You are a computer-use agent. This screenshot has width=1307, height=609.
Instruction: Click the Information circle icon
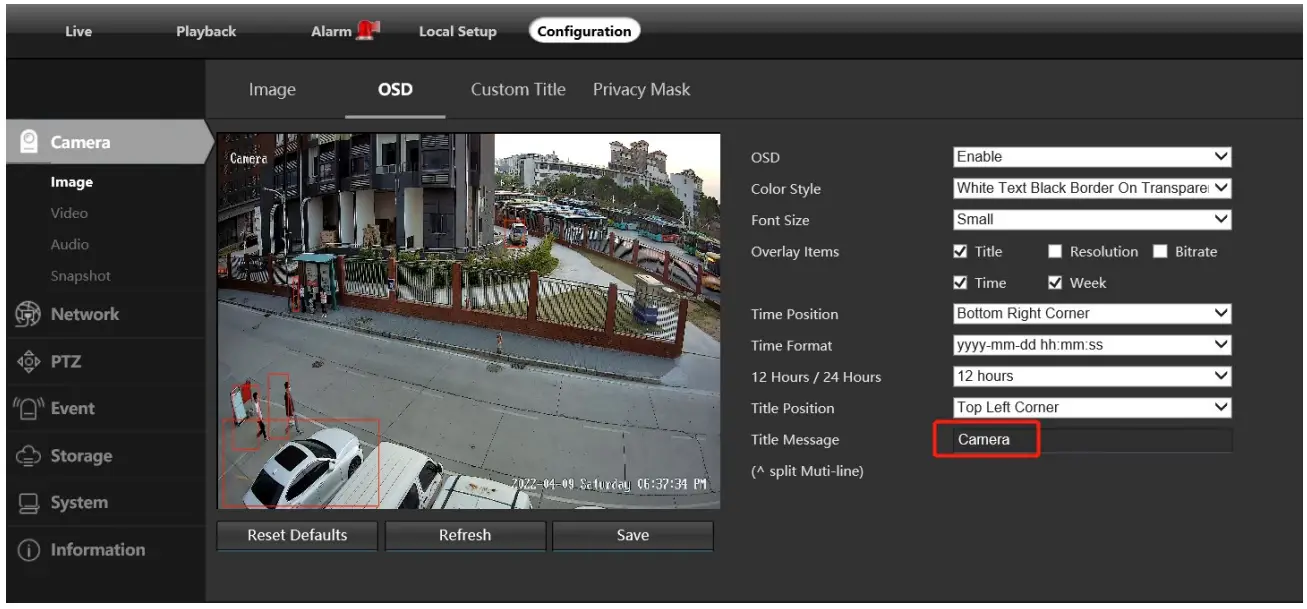27,550
